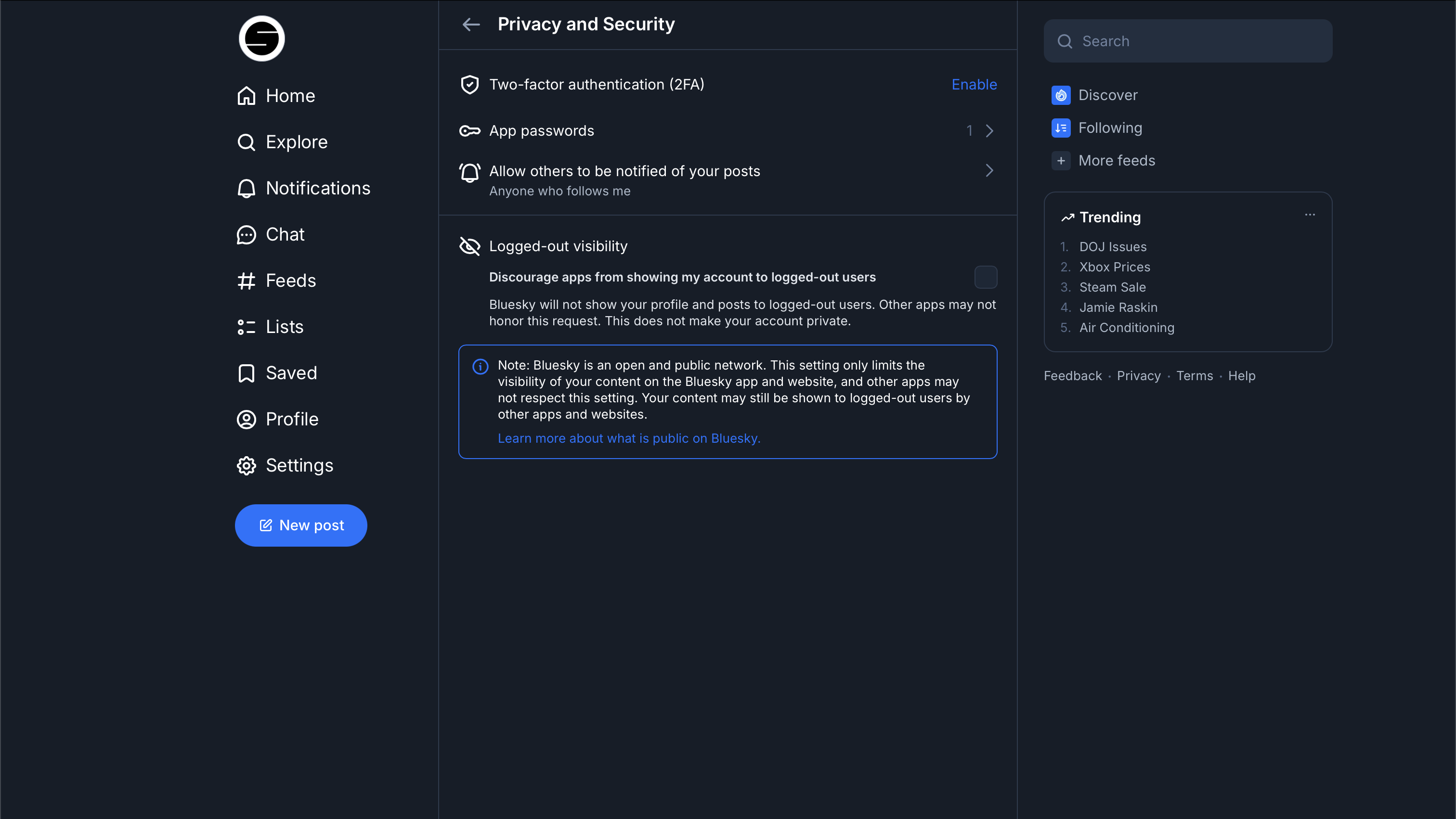This screenshot has height=819, width=1456.
Task: Click the Feeds hashtag icon
Action: 247,281
